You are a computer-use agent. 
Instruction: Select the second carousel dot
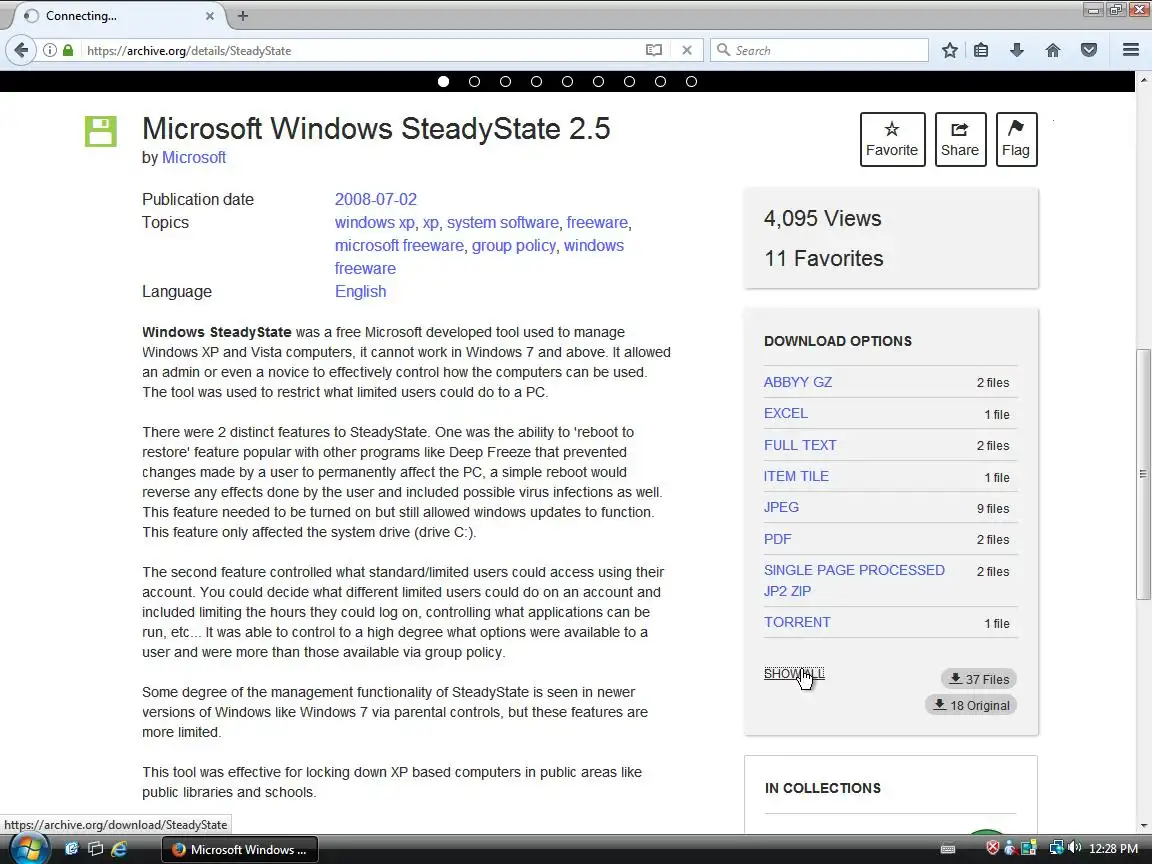pos(474,82)
